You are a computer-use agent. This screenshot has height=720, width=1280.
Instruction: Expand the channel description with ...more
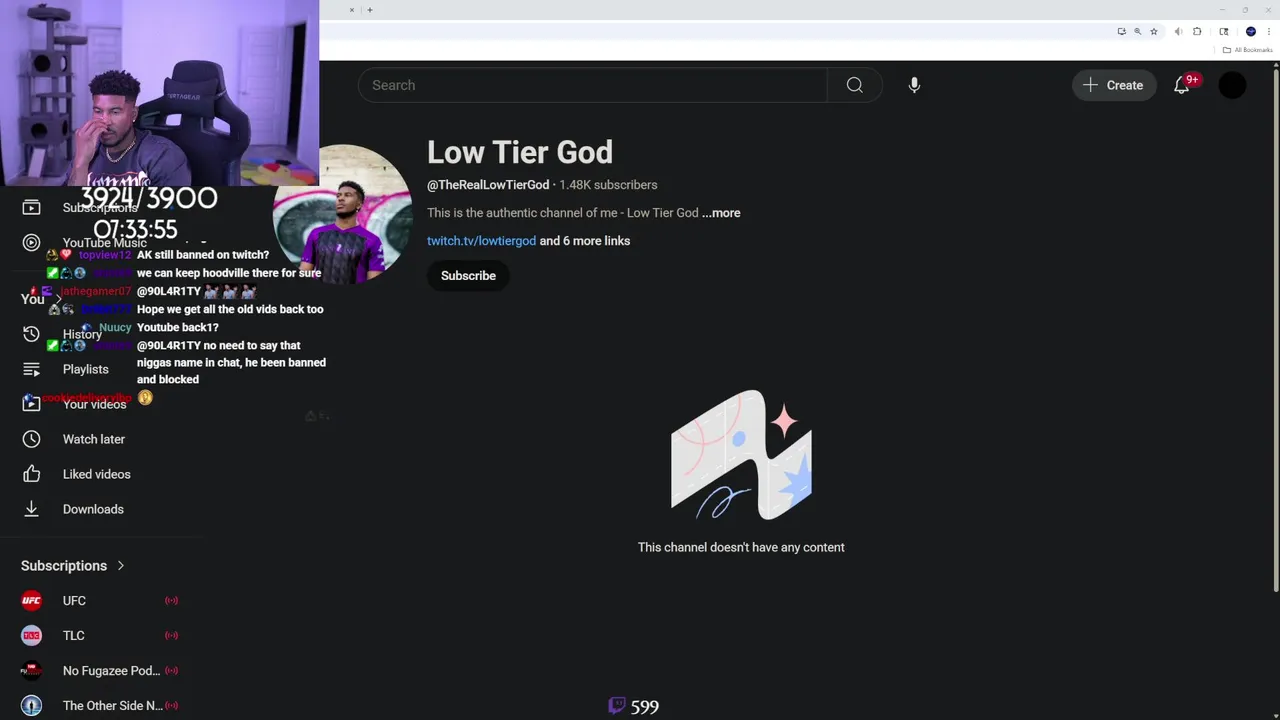[721, 213]
